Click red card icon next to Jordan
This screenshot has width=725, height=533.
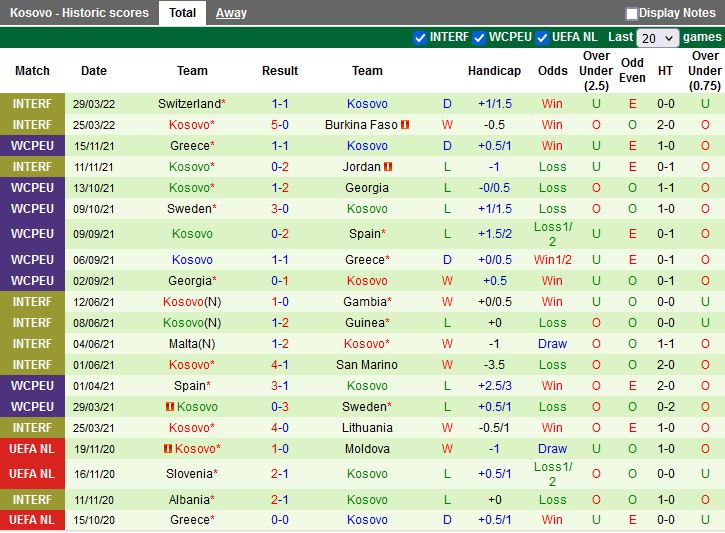click(388, 166)
